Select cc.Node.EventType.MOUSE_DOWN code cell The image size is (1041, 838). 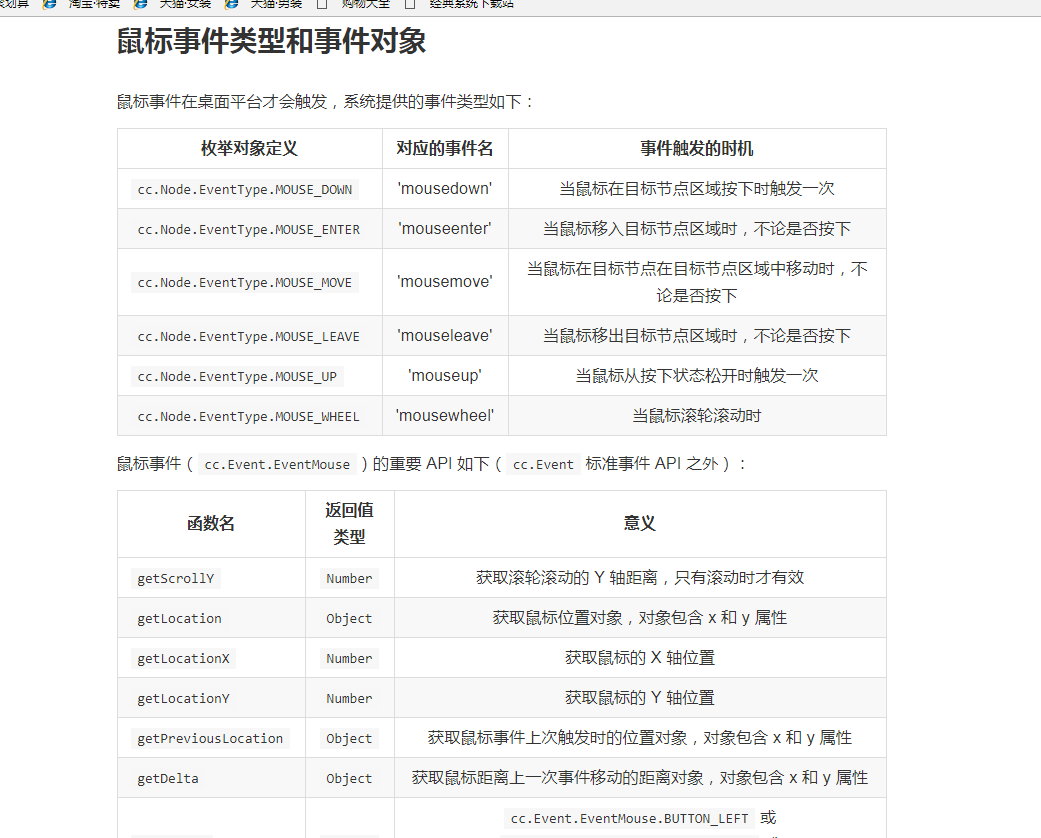pos(244,189)
